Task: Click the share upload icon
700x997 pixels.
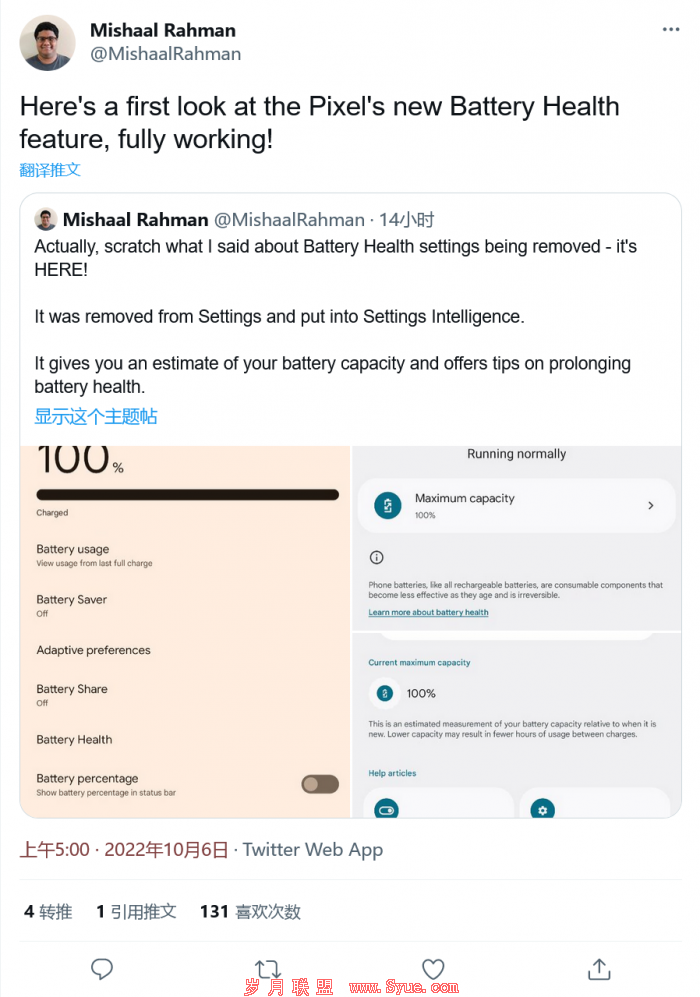Action: point(599,969)
